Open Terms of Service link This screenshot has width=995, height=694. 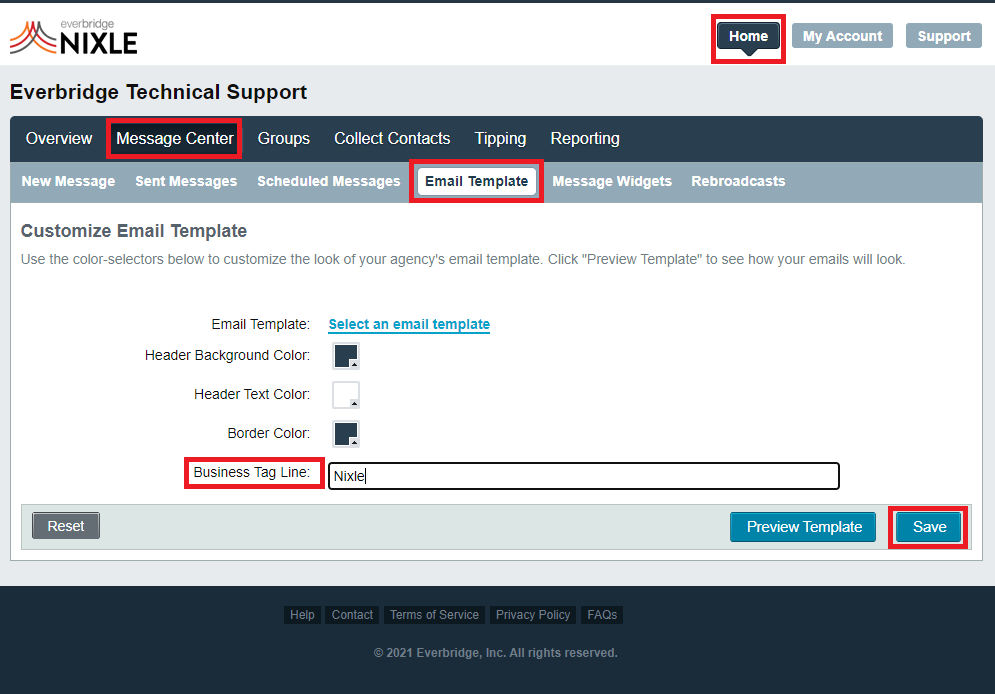click(434, 615)
